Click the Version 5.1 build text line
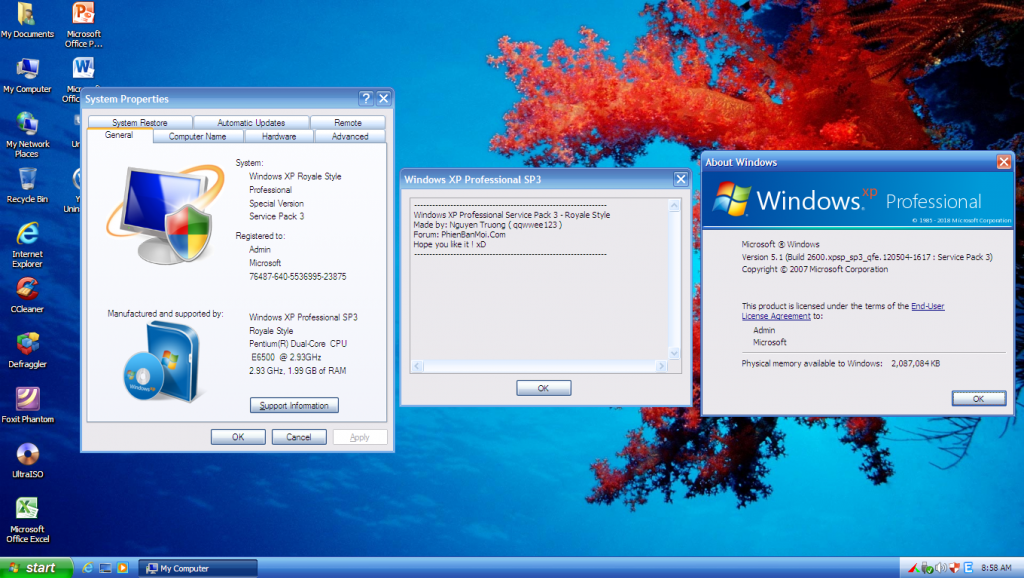Image resolution: width=1024 pixels, height=578 pixels. (x=867, y=257)
